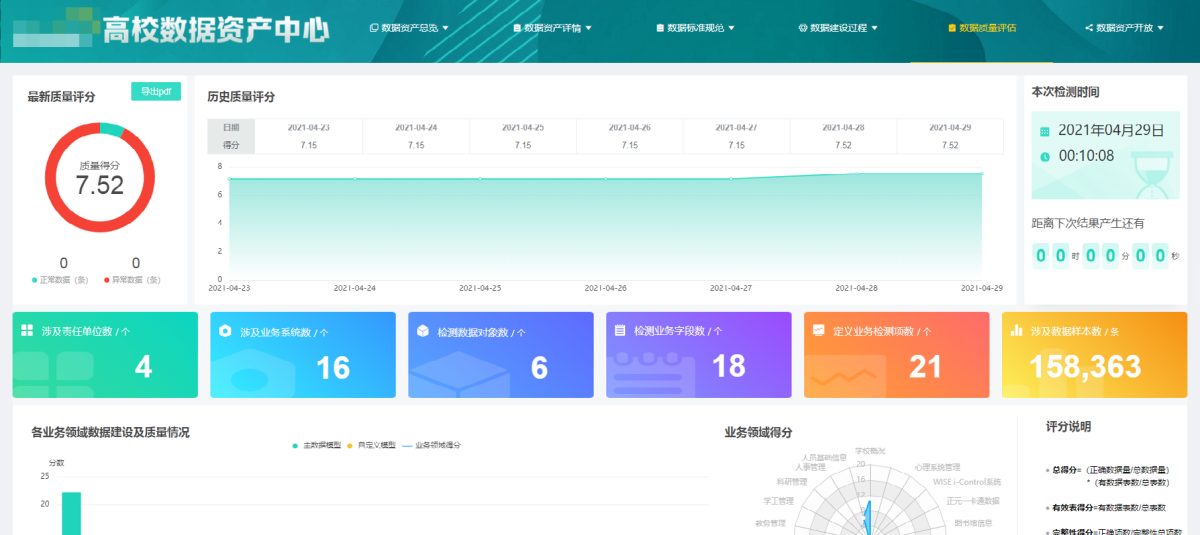1200x535 pixels.
Task: Select the 2021-04-28 date cell in table
Action: point(843,128)
